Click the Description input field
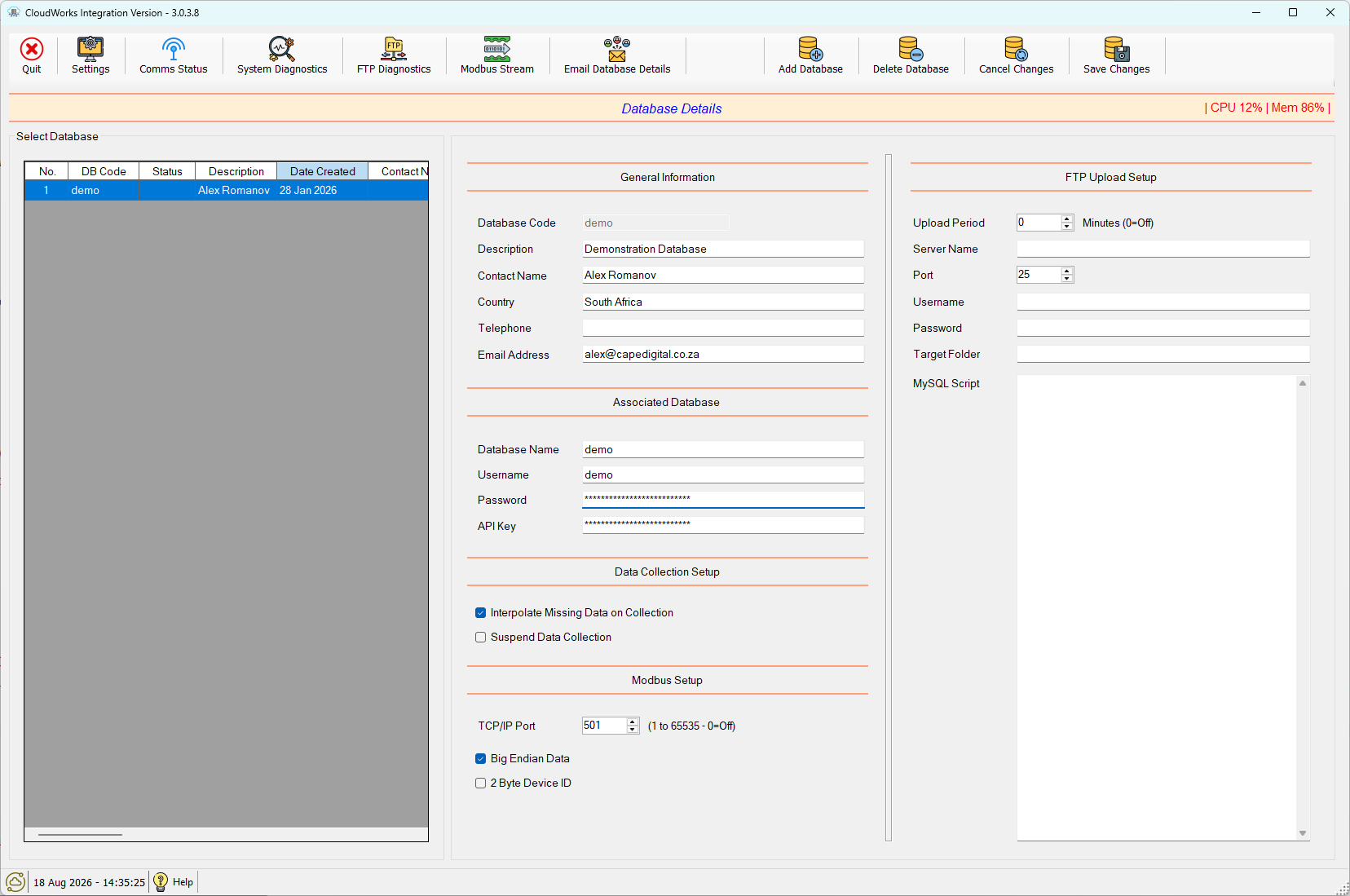Image resolution: width=1350 pixels, height=896 pixels. coord(723,249)
